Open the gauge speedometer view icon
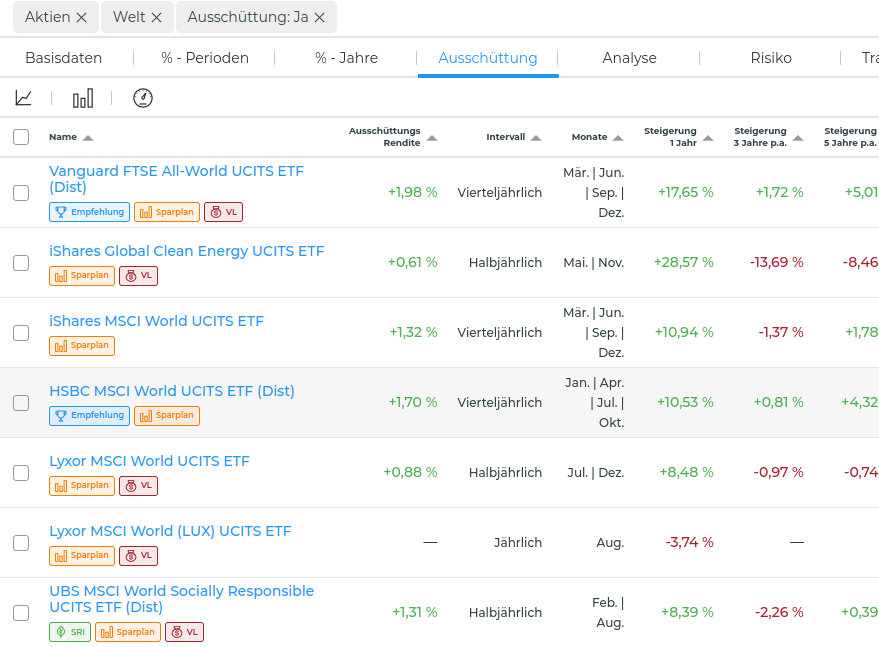The height and width of the screenshot is (647, 879). (143, 98)
